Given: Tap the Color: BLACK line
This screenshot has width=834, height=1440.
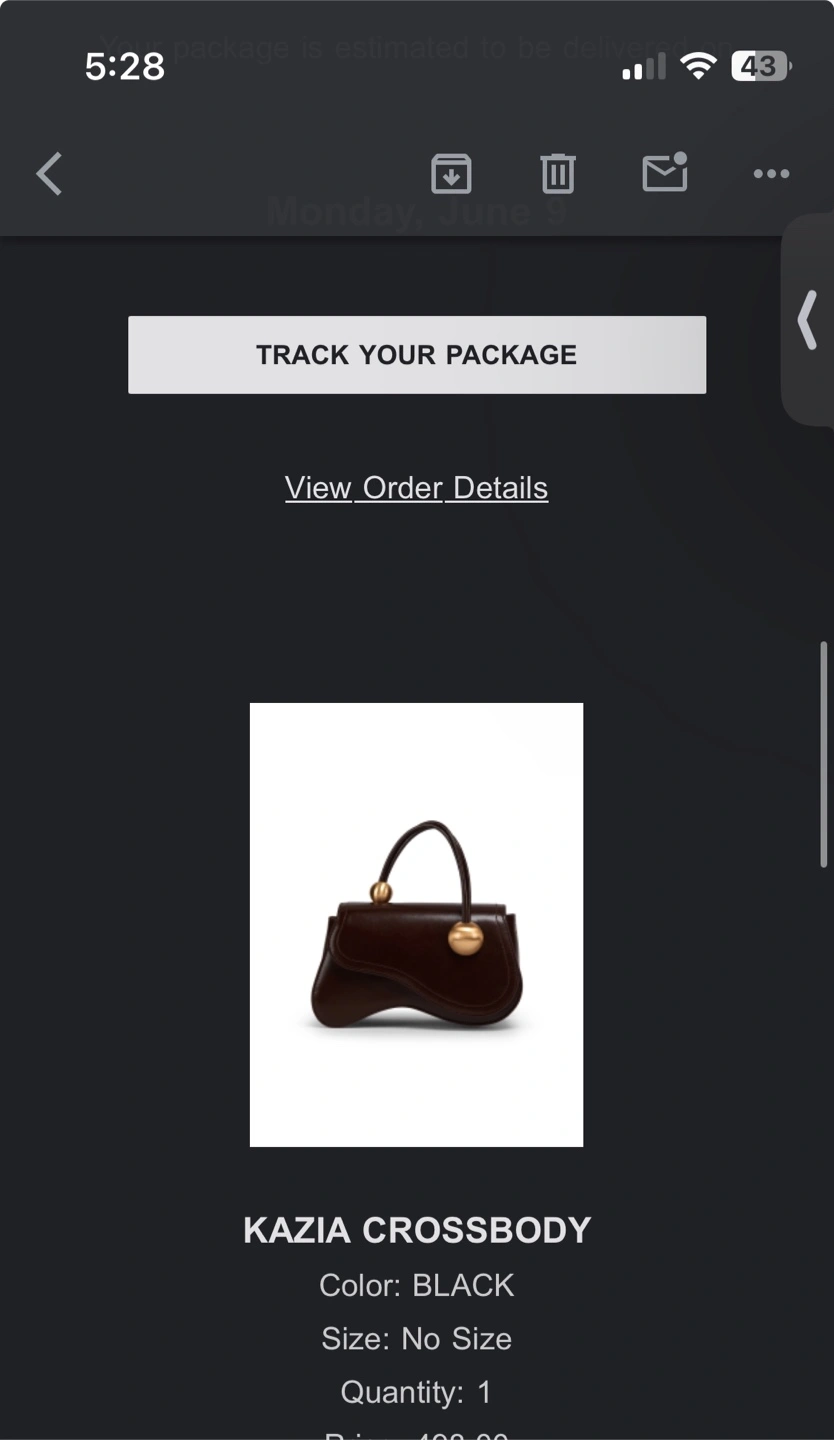Looking at the screenshot, I should coord(417,1285).
